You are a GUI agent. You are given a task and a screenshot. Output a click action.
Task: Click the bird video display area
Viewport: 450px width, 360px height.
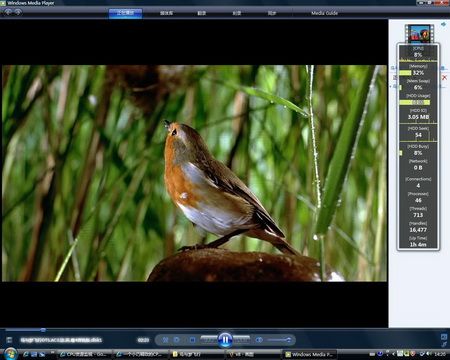tap(194, 173)
